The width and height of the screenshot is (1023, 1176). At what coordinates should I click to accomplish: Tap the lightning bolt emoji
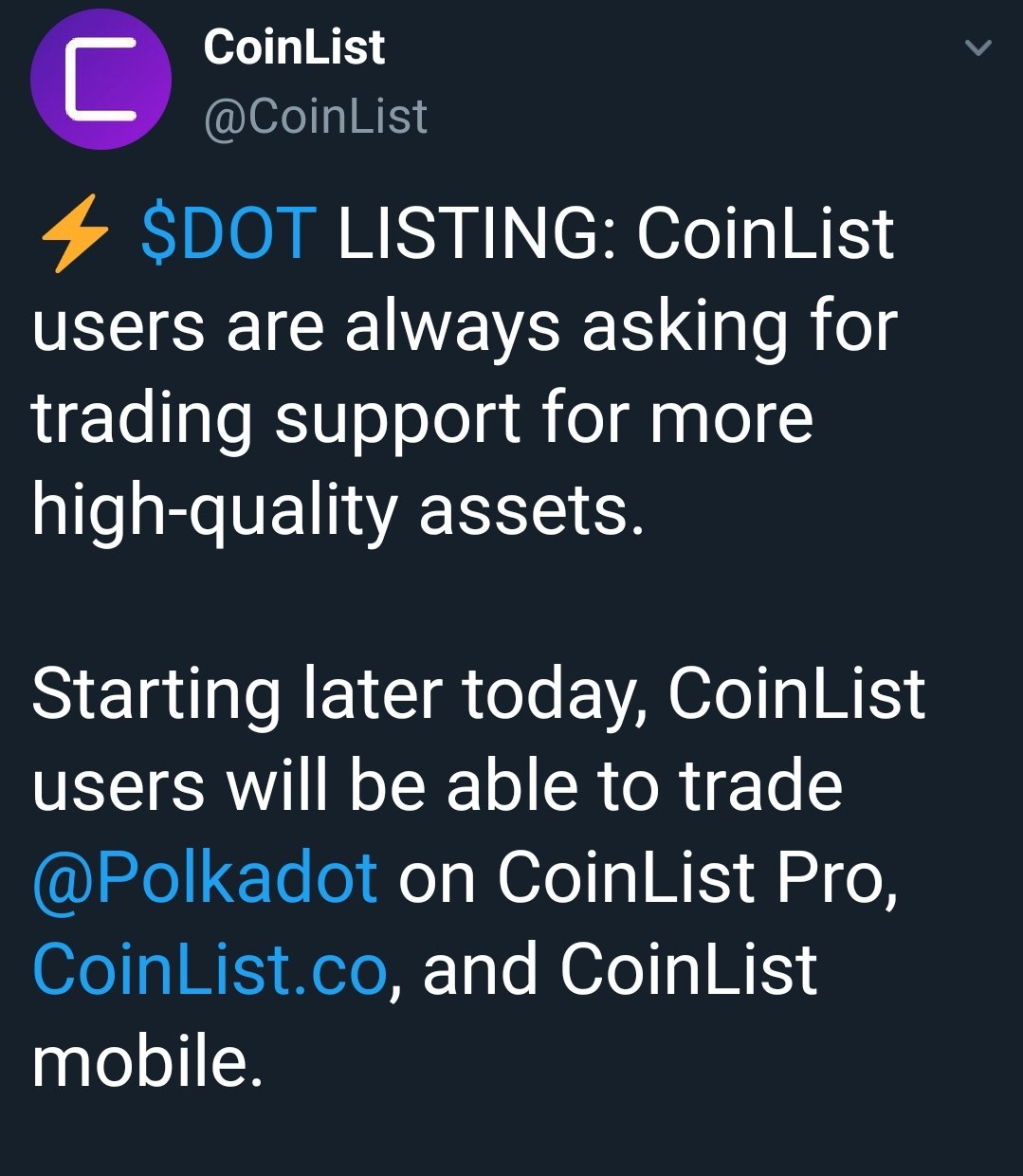click(x=71, y=232)
